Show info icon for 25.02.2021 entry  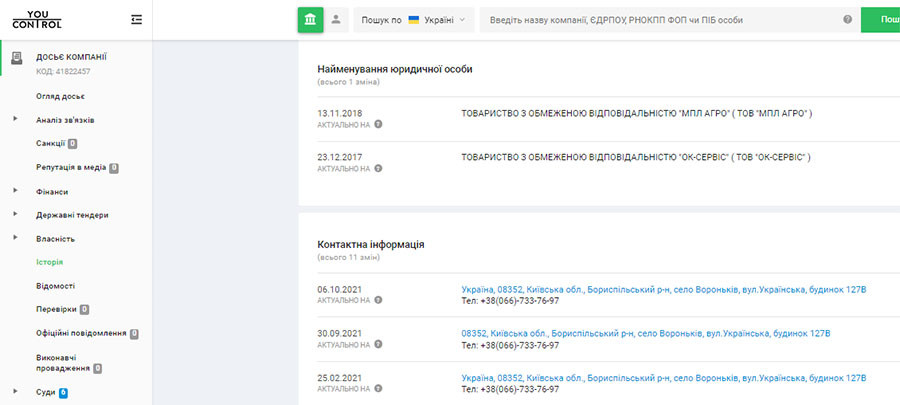coord(378,388)
